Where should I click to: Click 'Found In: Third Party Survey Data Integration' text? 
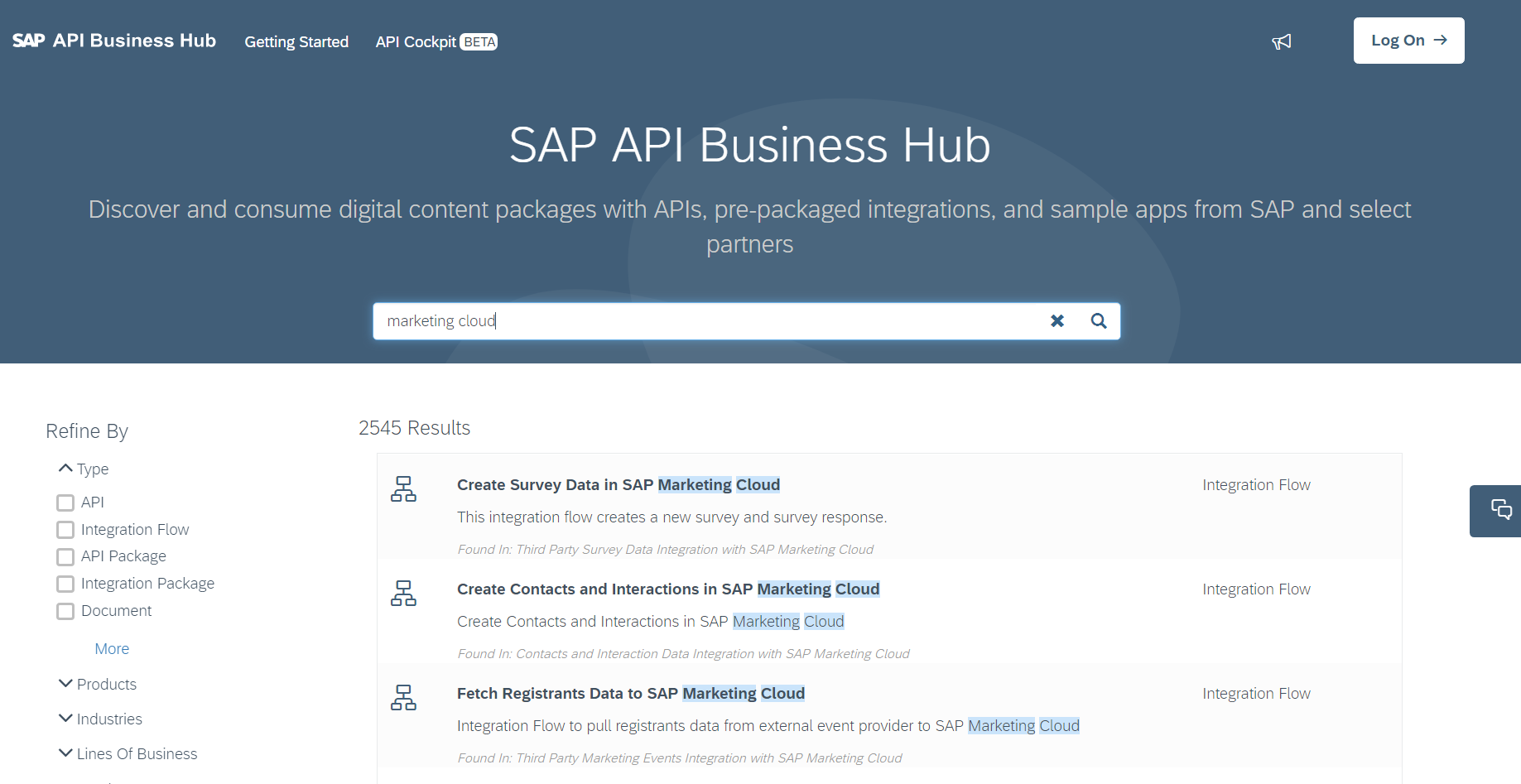click(x=665, y=549)
